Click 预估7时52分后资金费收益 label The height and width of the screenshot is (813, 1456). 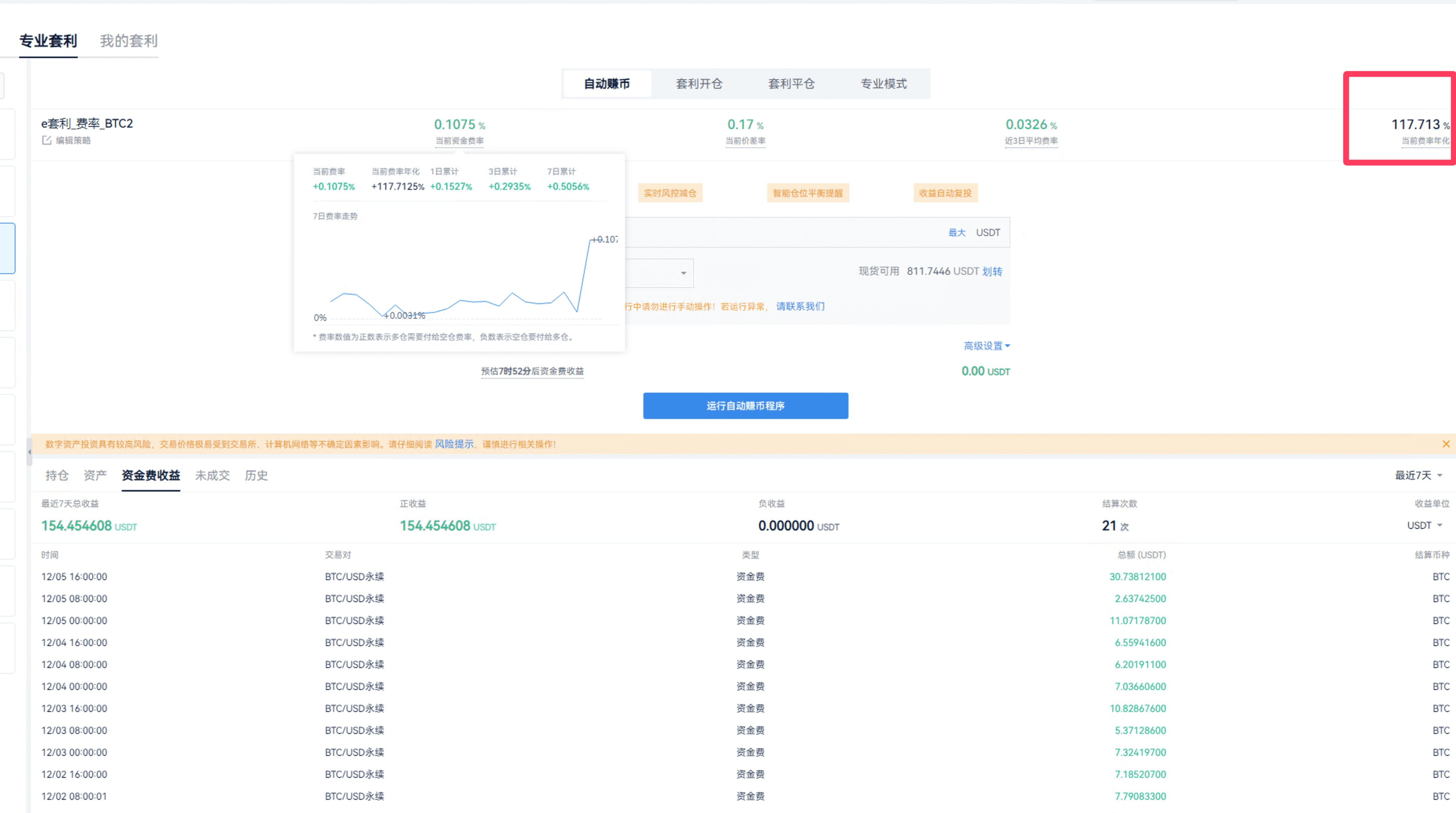(x=532, y=371)
